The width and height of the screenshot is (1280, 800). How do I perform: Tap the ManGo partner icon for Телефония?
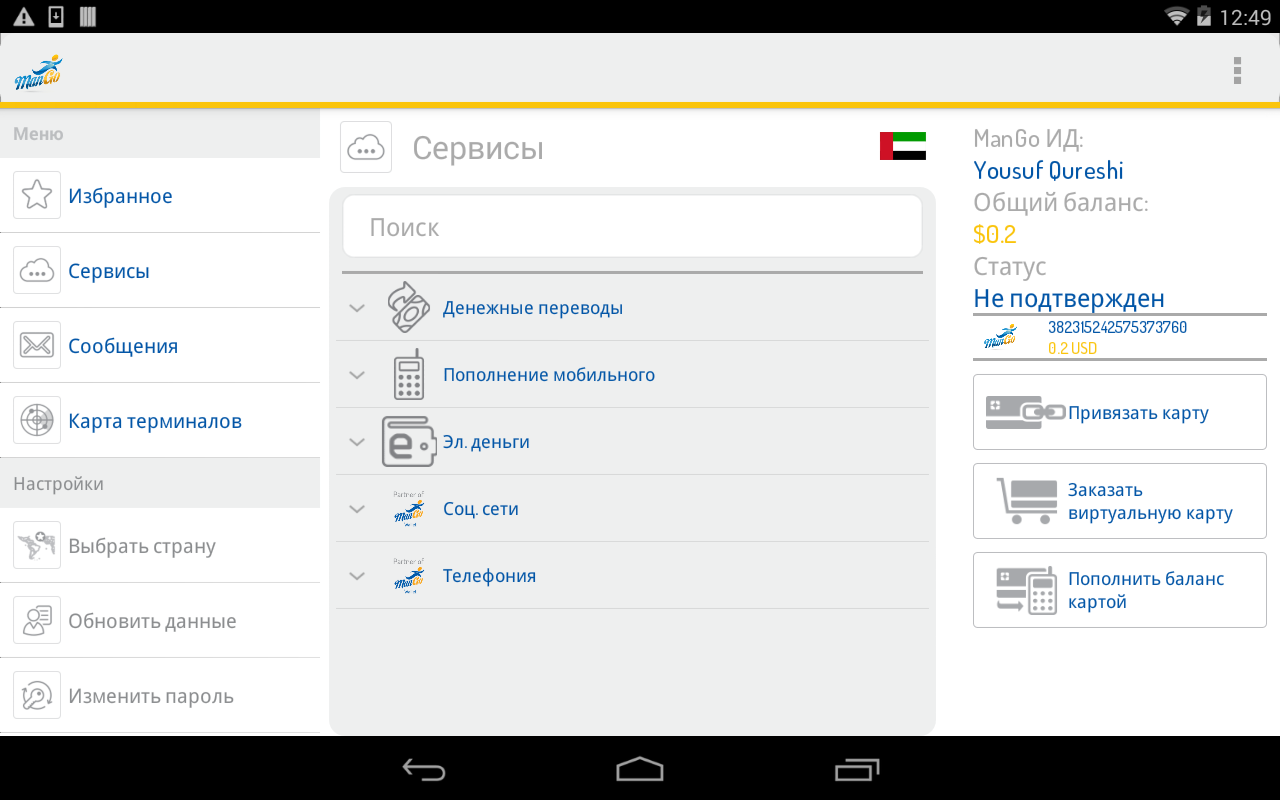click(x=409, y=575)
